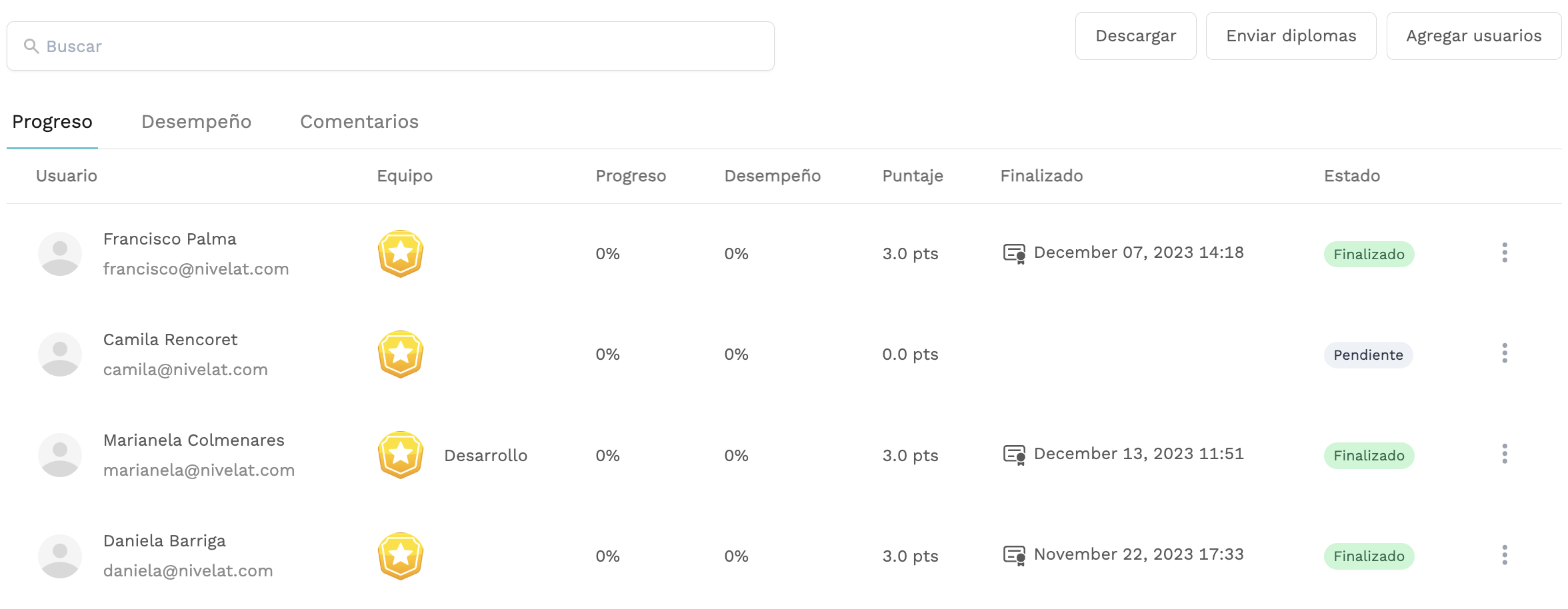Open Camila Rencoret's three-dot options menu
1568x609 pixels.
pyautogui.click(x=1505, y=353)
